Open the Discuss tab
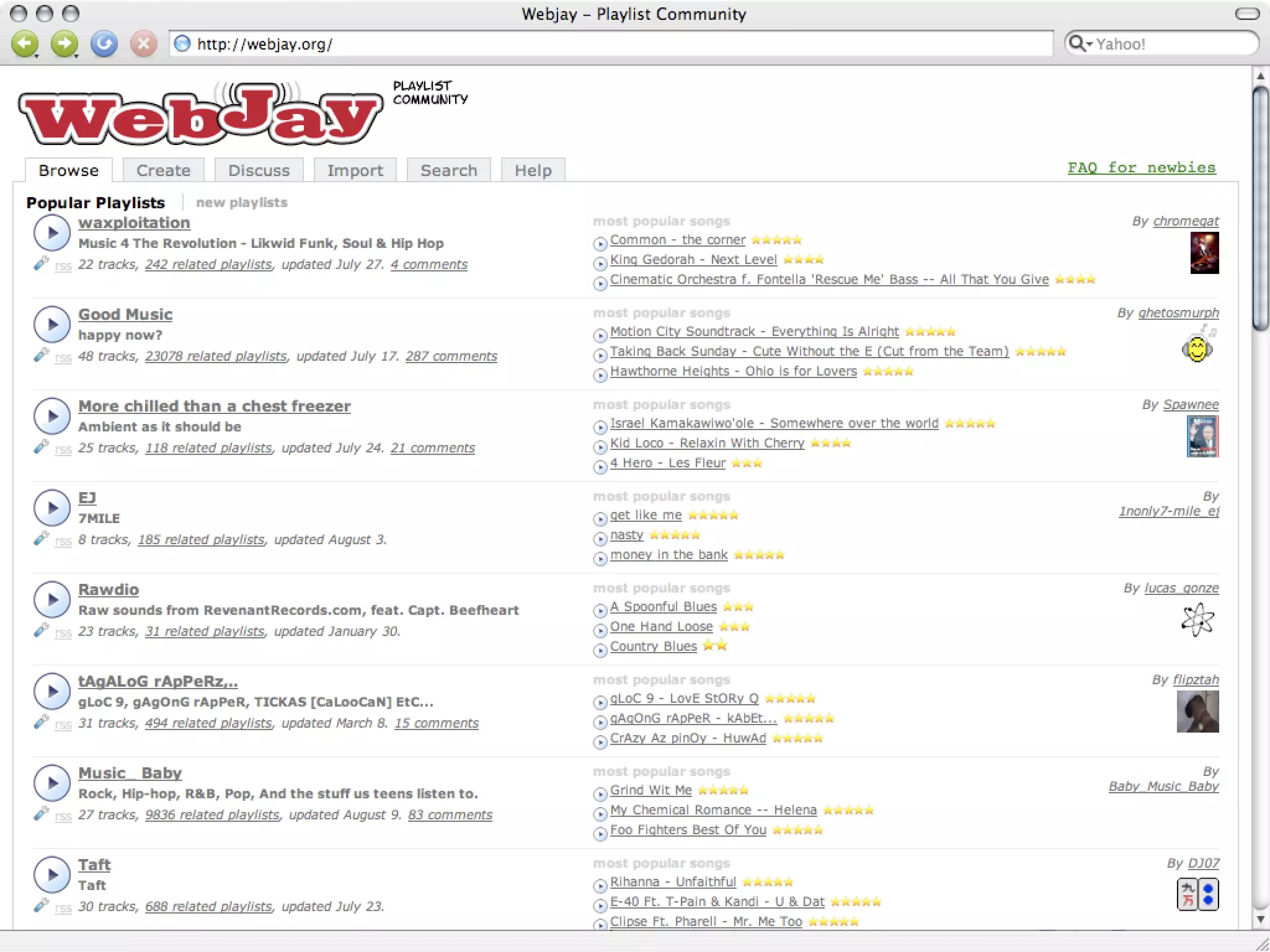 [x=259, y=170]
